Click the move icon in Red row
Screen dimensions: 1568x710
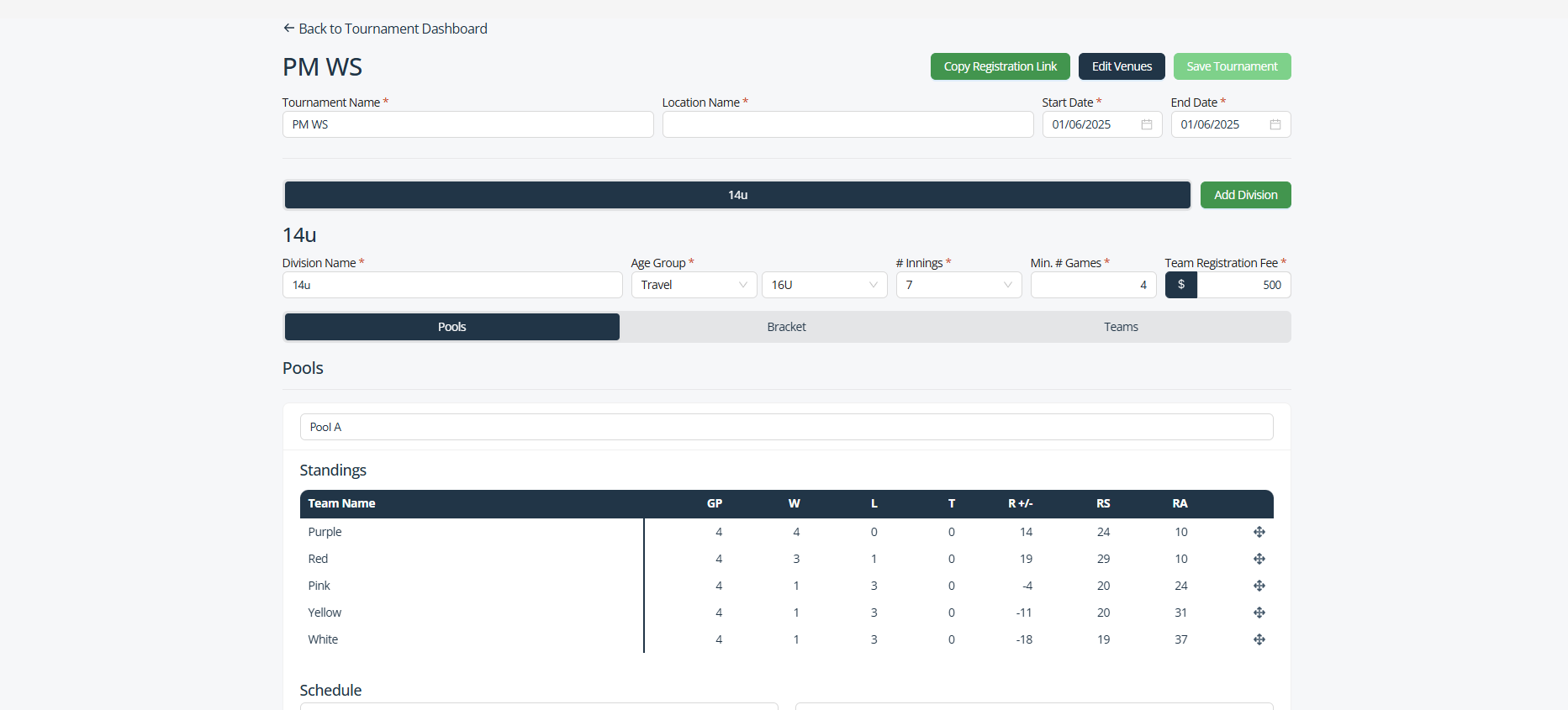coord(1259,559)
